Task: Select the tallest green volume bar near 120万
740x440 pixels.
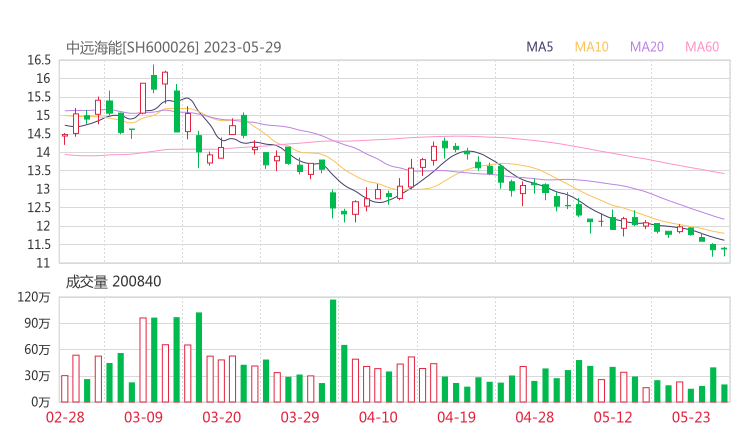Action: point(333,351)
